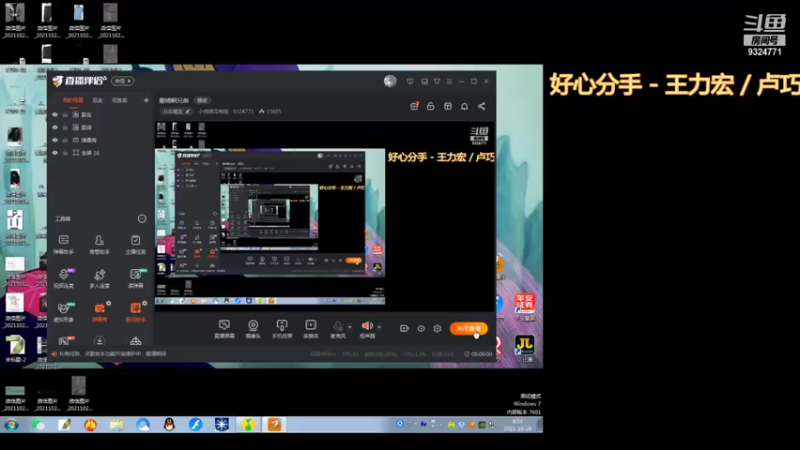800x450 pixels.
Task: Toggle lock on 全屏 16 source row
Action: click(65, 153)
